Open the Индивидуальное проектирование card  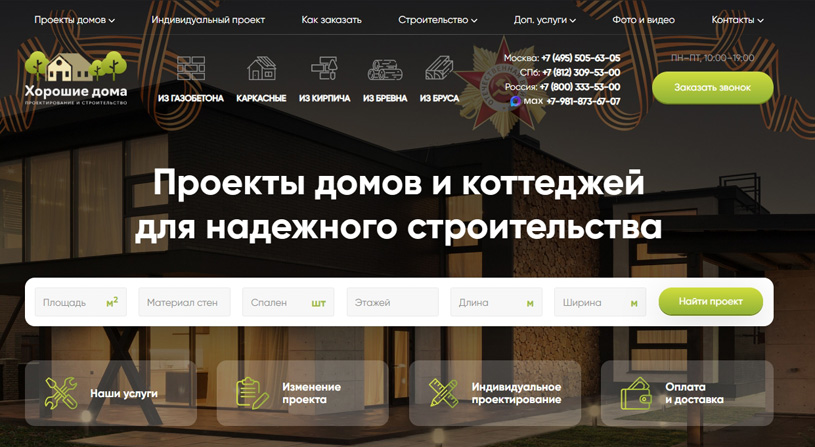pyautogui.click(x=495, y=393)
